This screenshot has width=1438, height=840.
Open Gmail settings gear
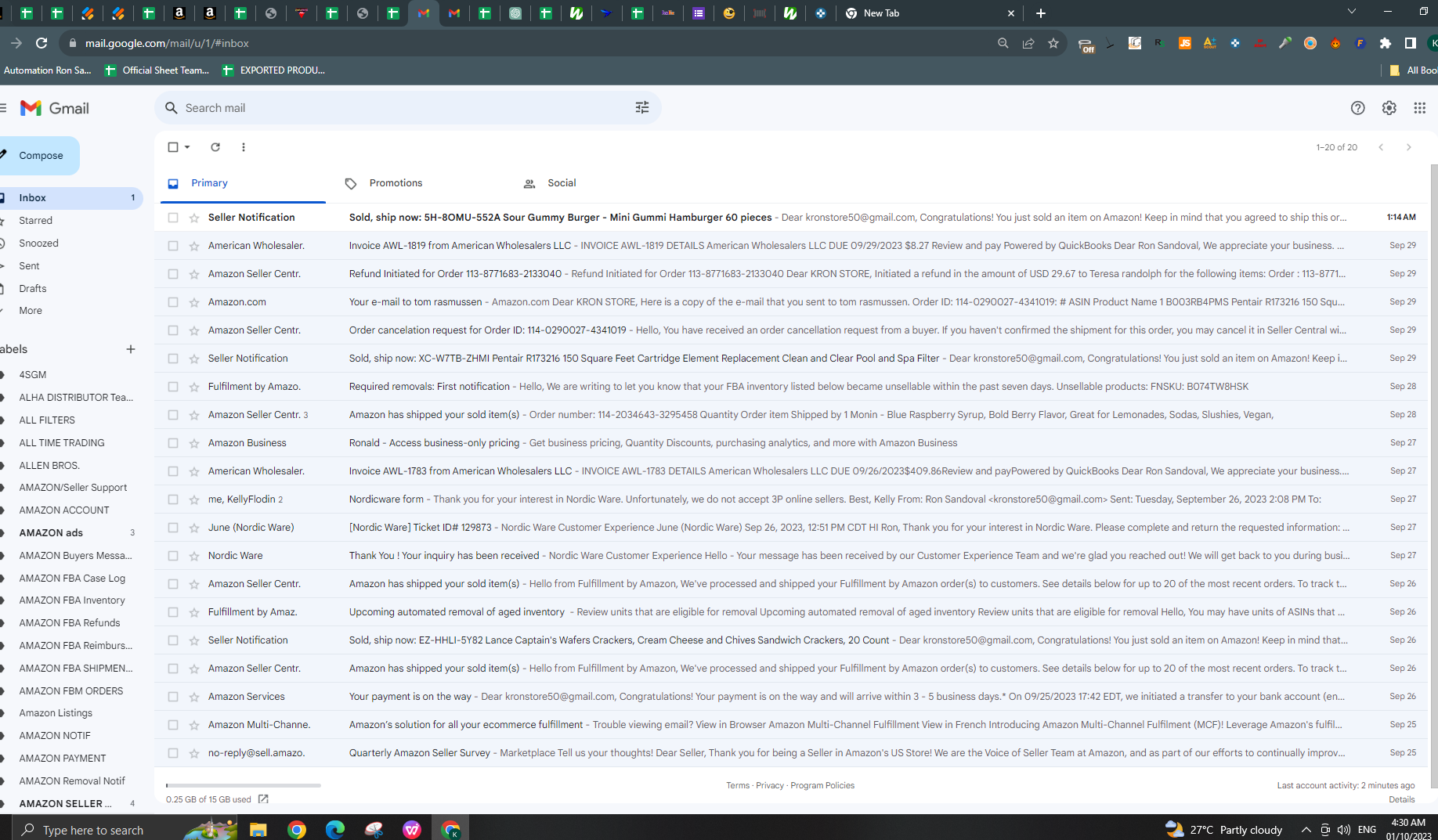click(x=1389, y=108)
